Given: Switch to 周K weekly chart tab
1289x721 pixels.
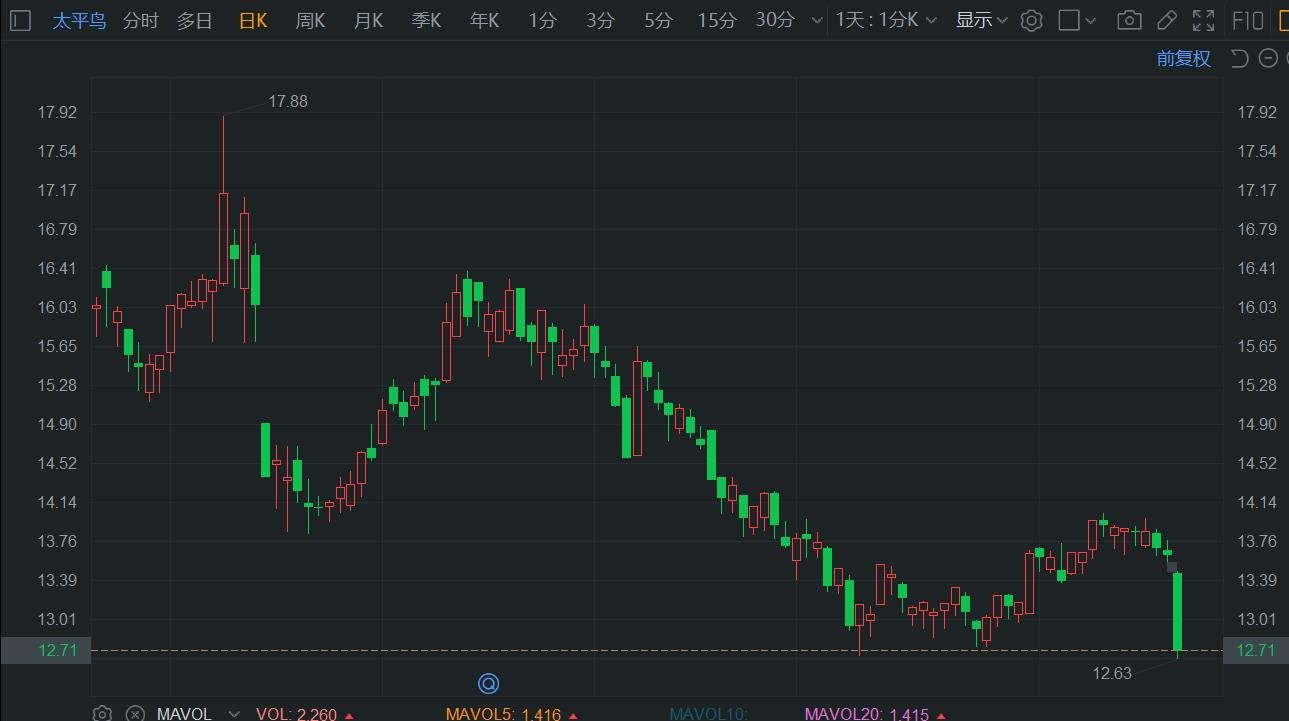Looking at the screenshot, I should point(310,20).
